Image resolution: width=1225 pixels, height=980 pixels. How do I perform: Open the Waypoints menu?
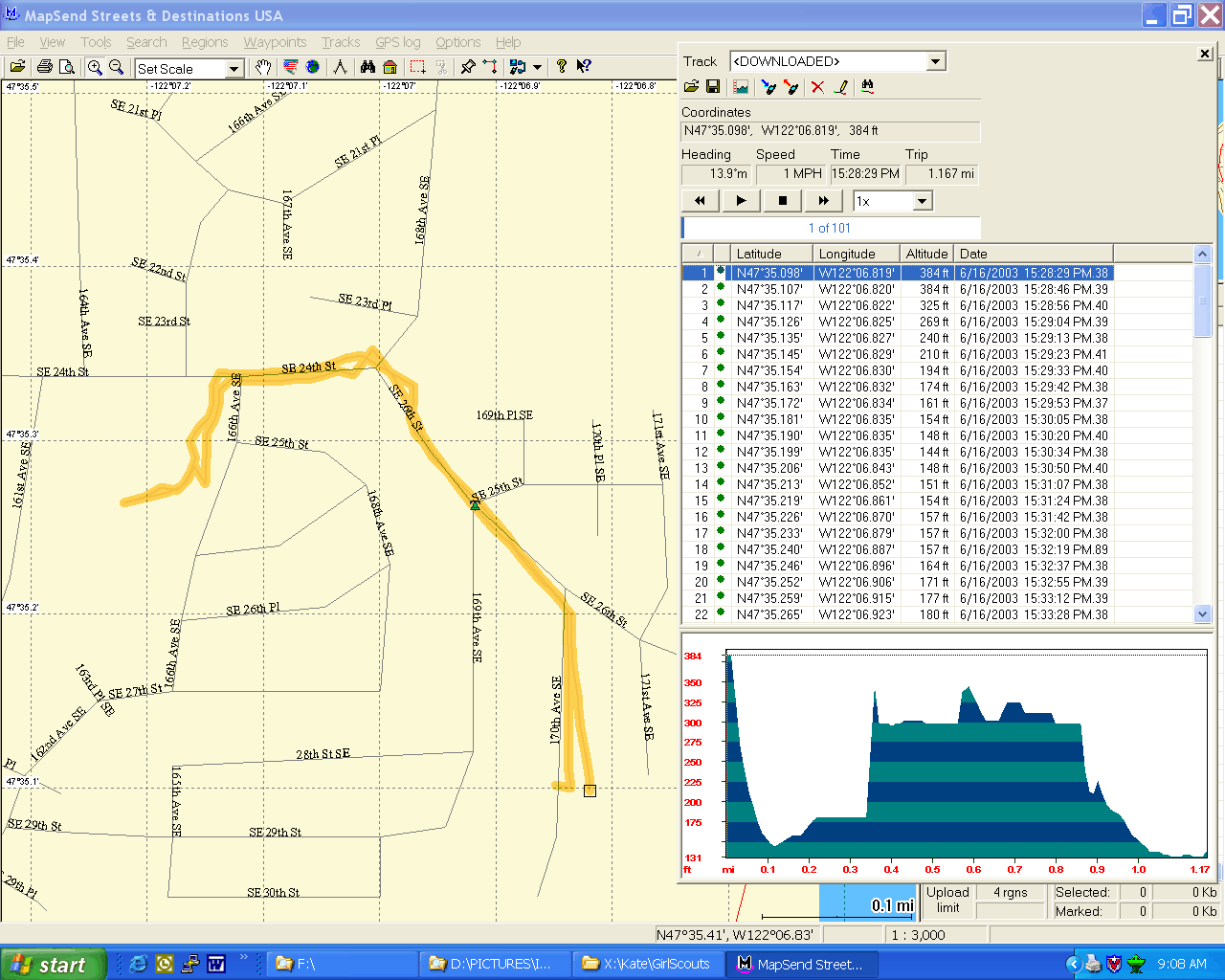tap(275, 42)
